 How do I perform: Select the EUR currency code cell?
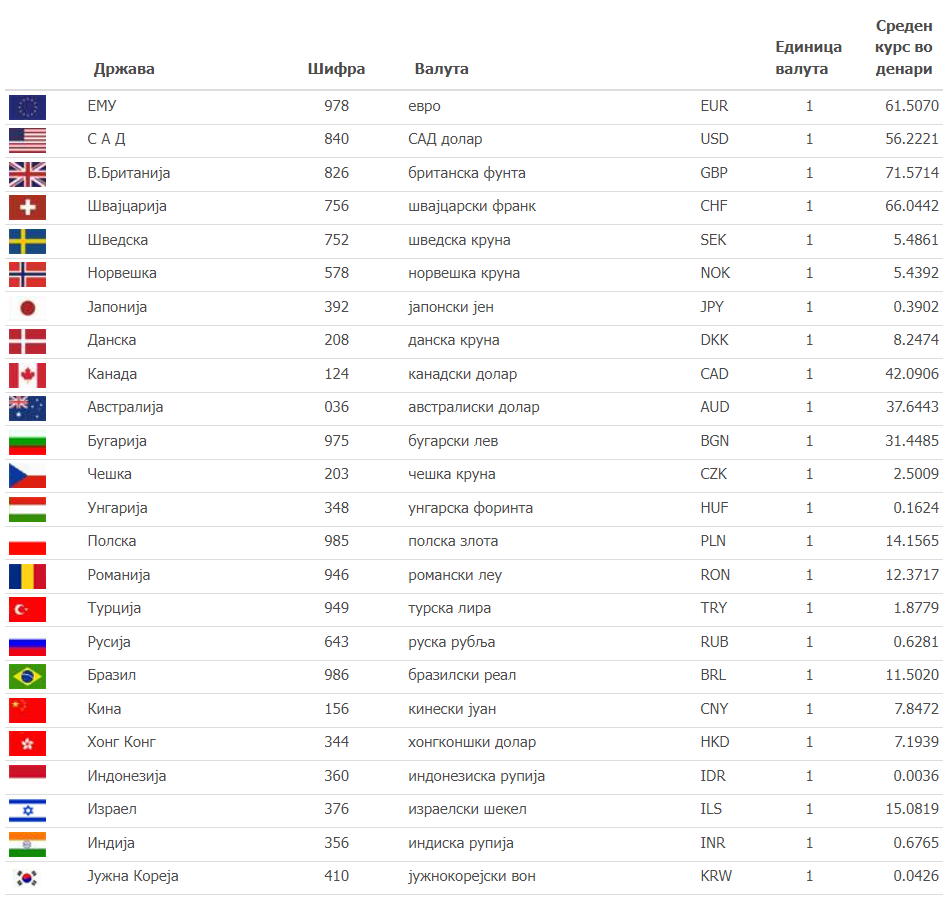714,106
